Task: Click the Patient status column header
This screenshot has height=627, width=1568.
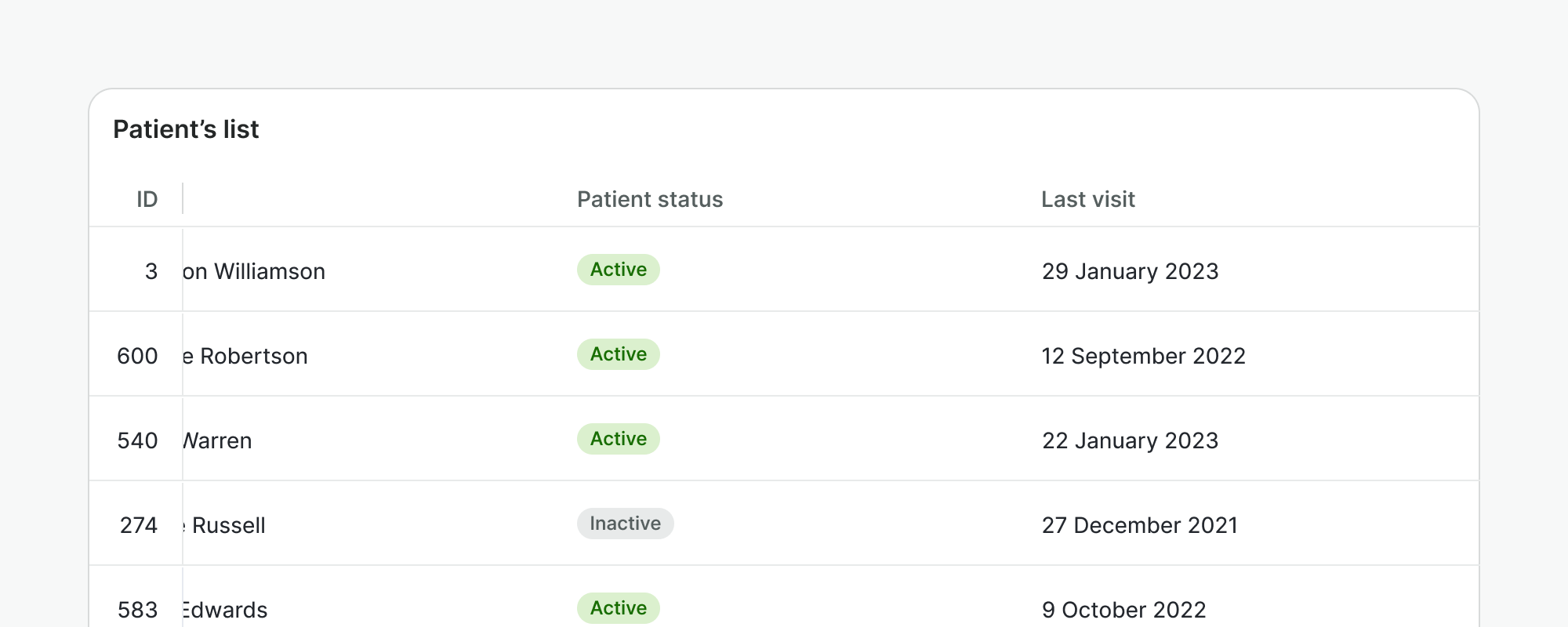Action: coord(649,199)
